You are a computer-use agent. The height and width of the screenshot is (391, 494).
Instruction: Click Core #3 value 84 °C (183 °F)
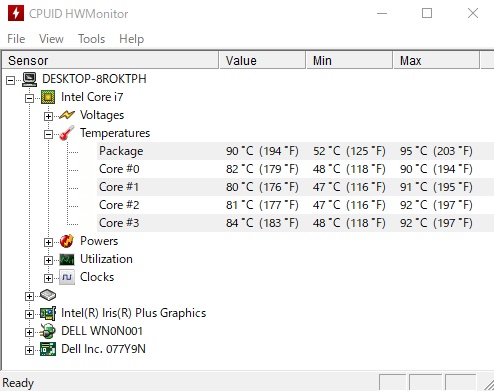262,223
